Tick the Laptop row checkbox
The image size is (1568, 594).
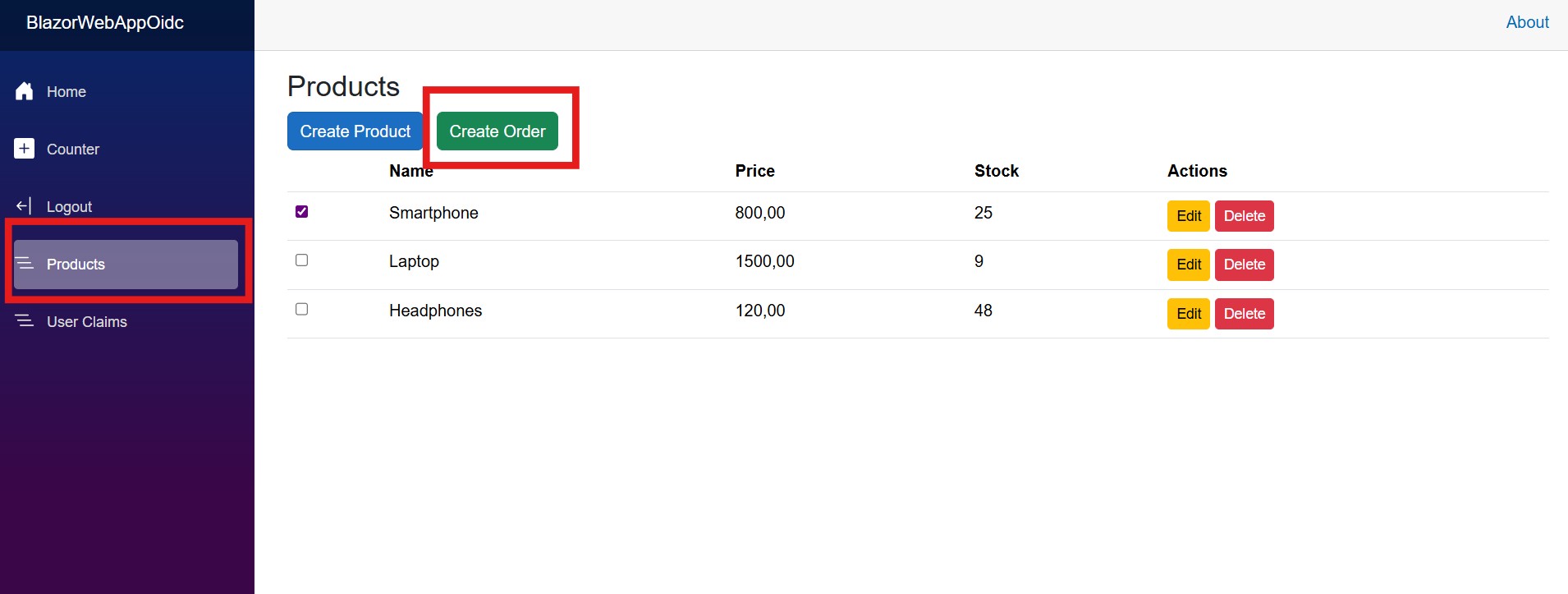pos(301,260)
